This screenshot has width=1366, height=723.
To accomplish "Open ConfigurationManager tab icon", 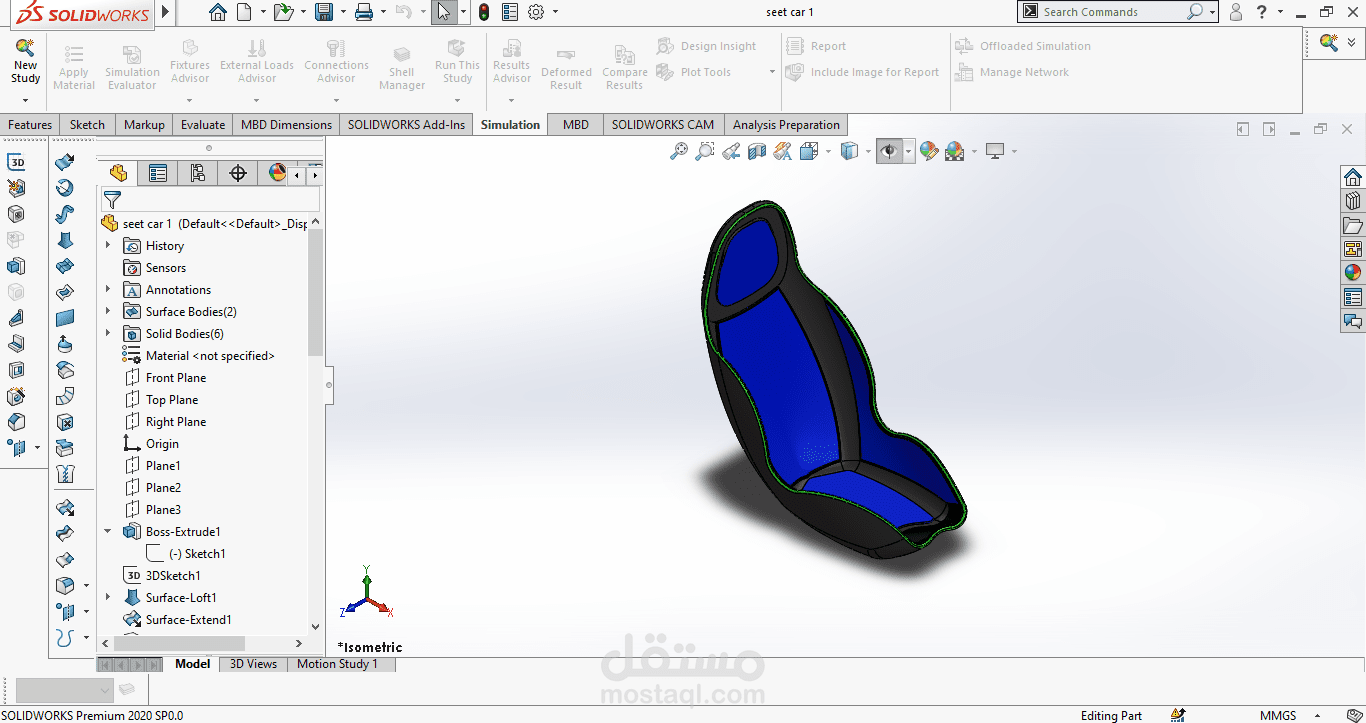I will click(198, 173).
